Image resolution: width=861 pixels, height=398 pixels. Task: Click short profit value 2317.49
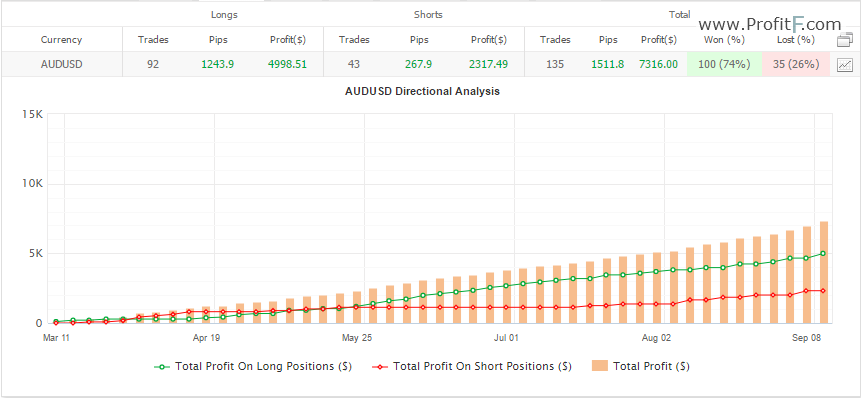tap(488, 64)
